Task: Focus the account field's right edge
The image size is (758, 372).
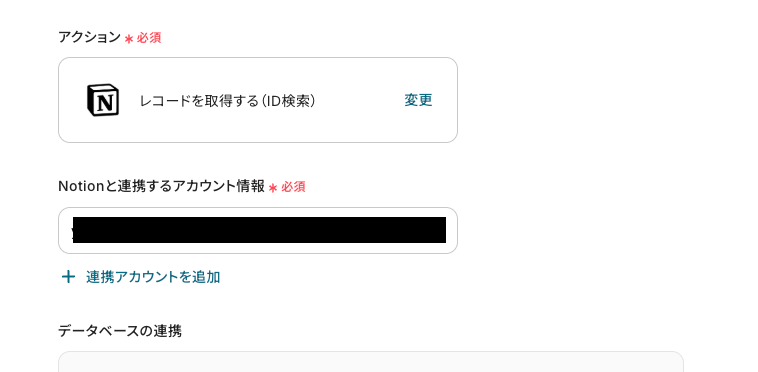Action: click(x=452, y=230)
